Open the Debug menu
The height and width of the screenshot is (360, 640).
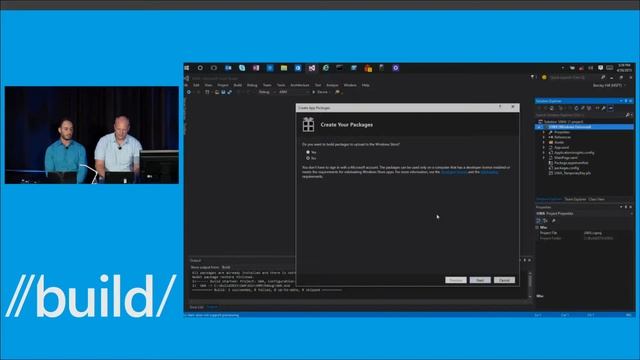(x=252, y=85)
